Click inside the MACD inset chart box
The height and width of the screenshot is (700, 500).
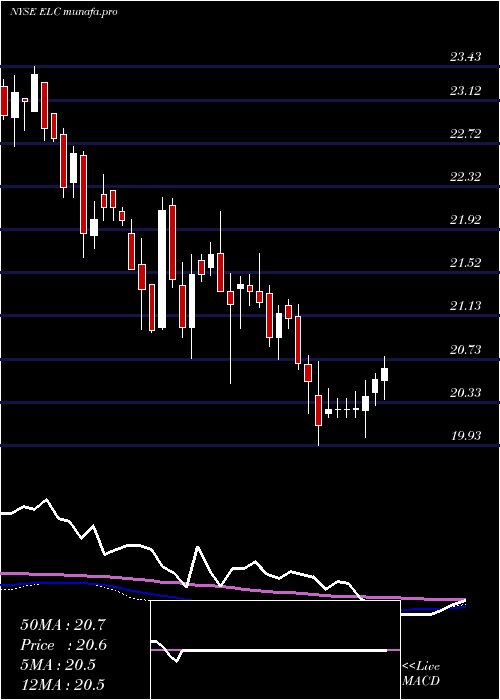click(x=275, y=650)
